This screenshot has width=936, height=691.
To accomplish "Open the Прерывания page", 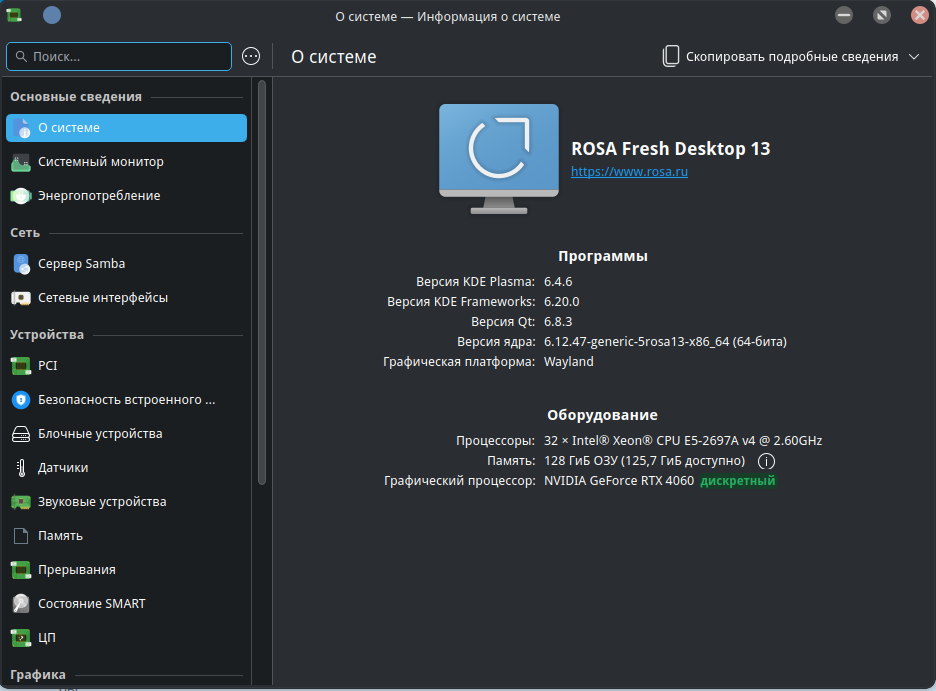I will point(77,570).
